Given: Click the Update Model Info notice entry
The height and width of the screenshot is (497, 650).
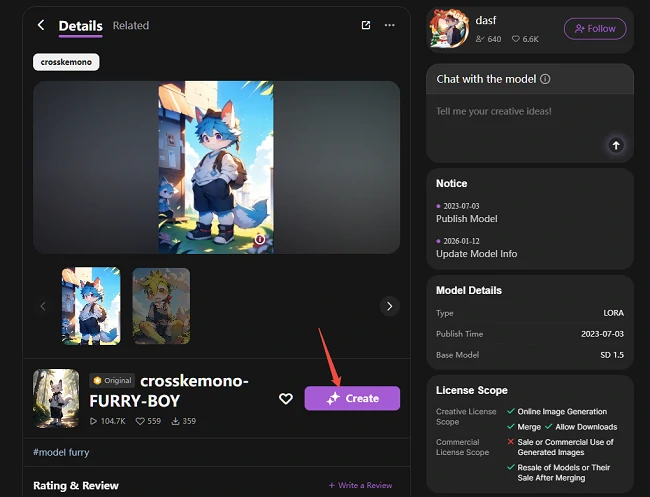Looking at the screenshot, I should tap(477, 254).
